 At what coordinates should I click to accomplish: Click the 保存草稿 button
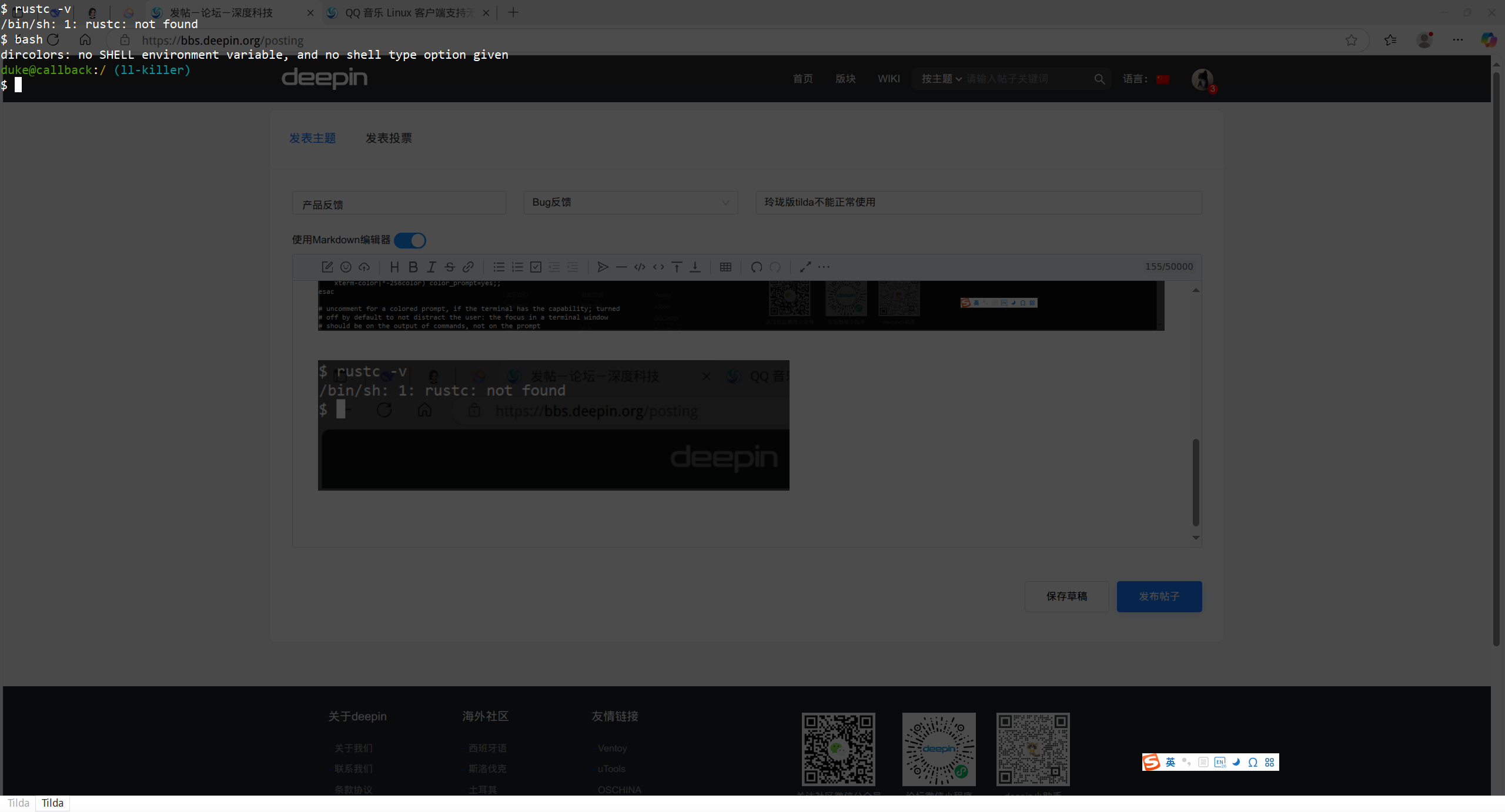[x=1066, y=596]
